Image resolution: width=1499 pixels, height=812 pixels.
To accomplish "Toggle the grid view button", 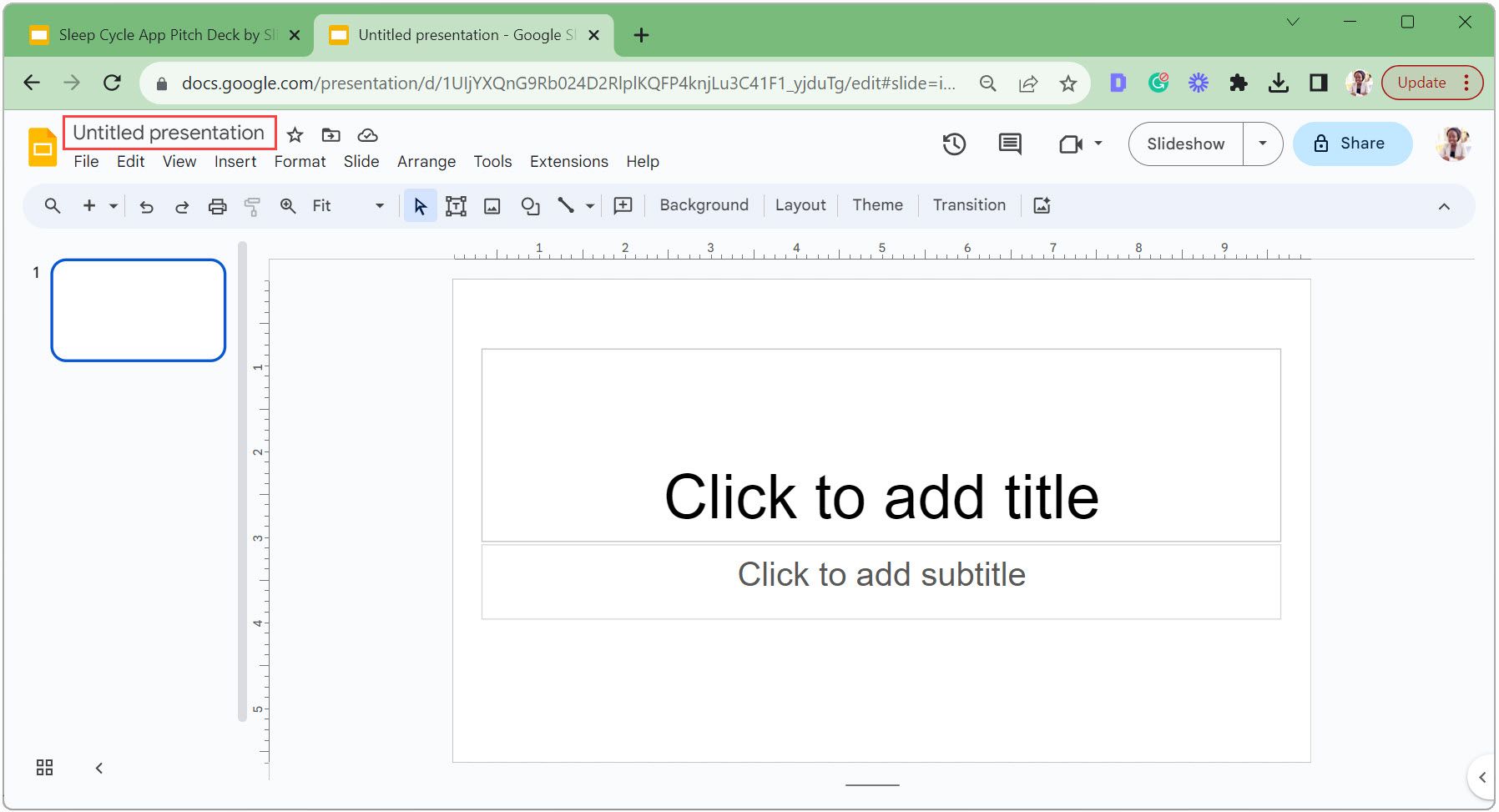I will [x=45, y=768].
